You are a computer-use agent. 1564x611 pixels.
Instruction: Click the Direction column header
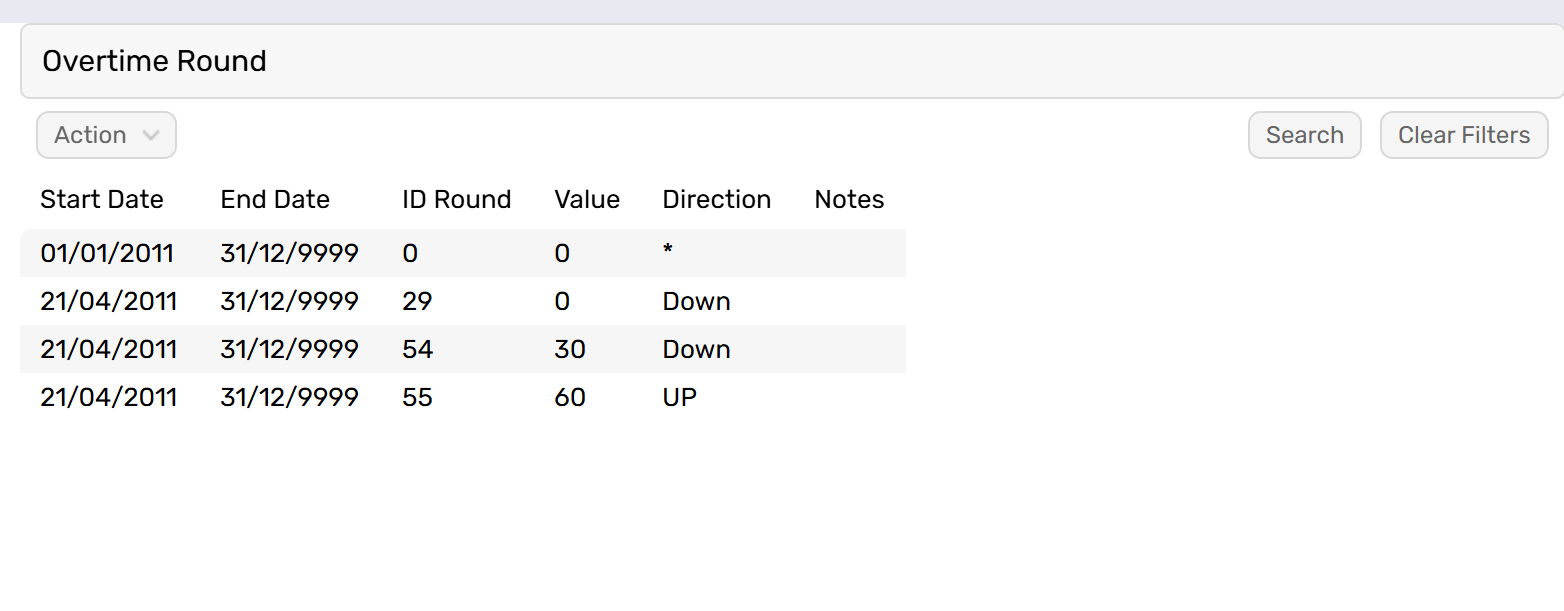716,200
